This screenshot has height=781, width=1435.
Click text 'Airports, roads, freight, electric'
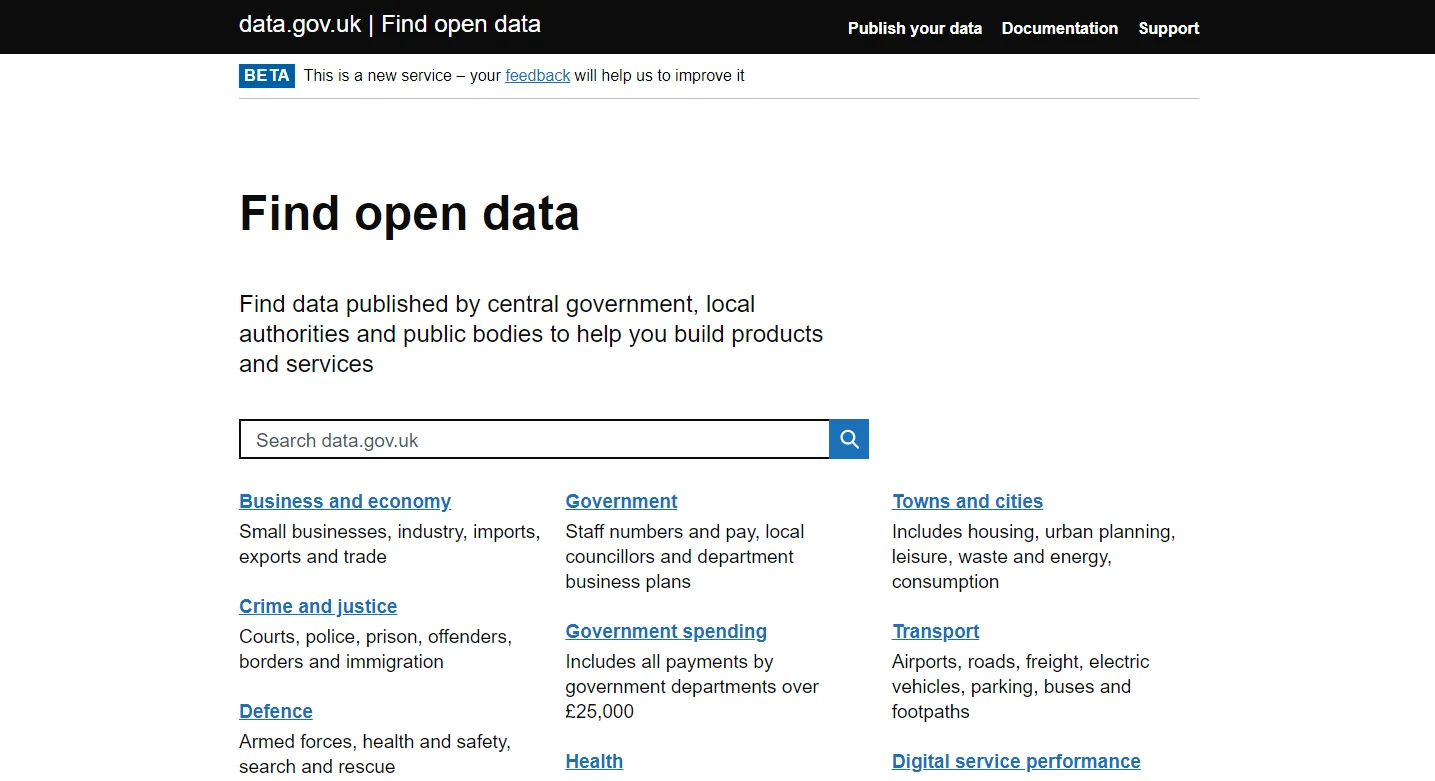pos(1021,661)
